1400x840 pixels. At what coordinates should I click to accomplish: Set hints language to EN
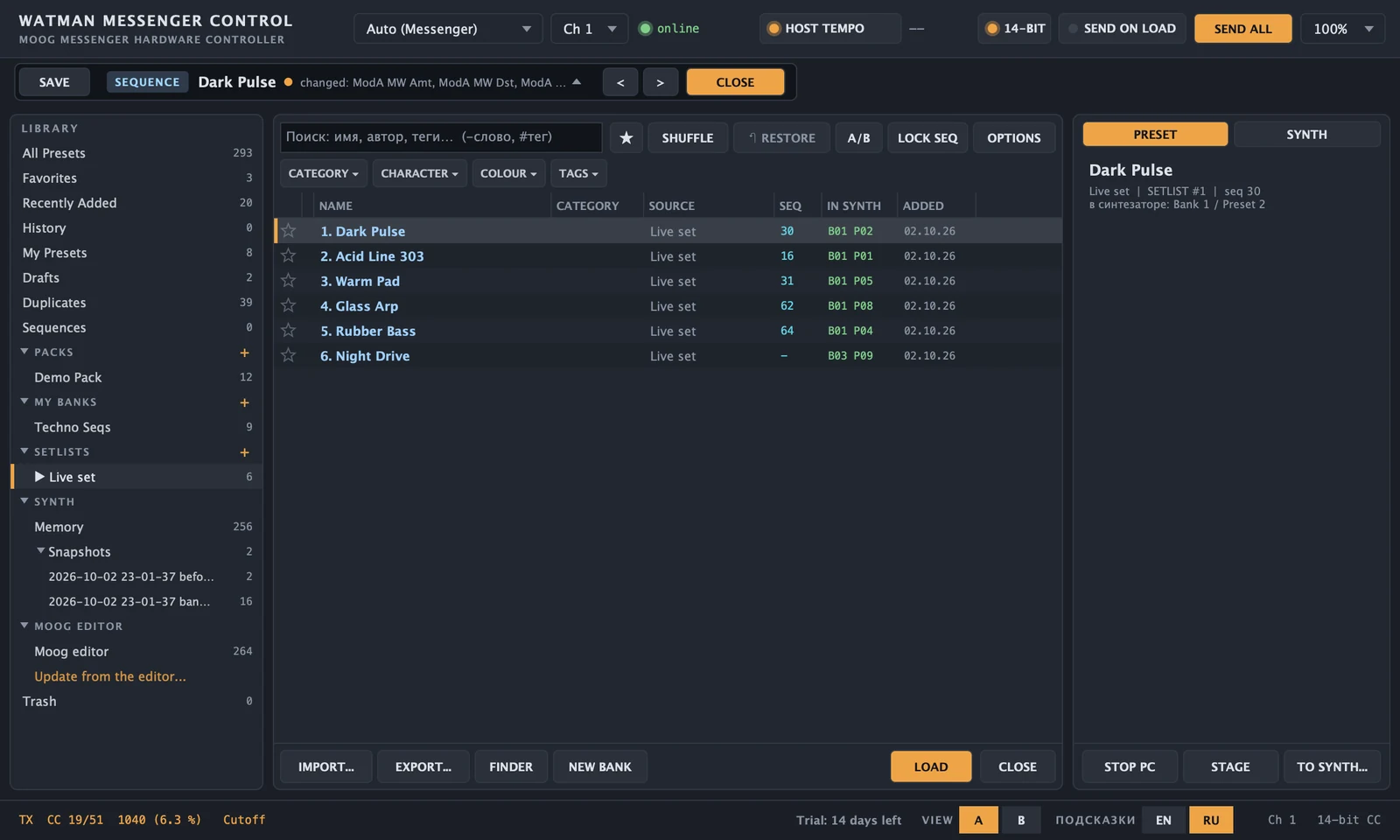click(1164, 820)
